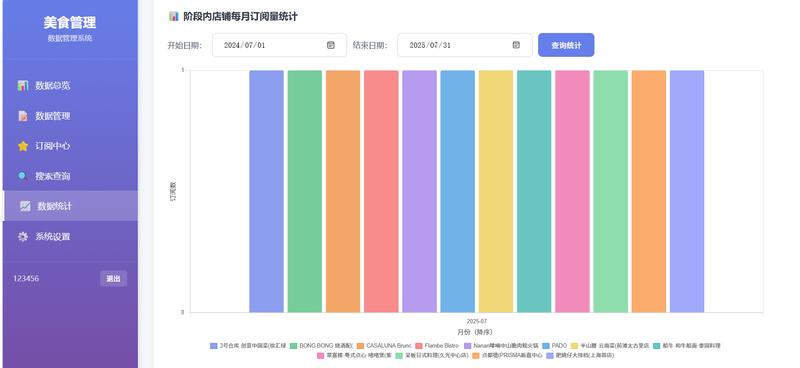Toggle legend item BONG BONG 烧酒配
800x368 pixels.
321,346
